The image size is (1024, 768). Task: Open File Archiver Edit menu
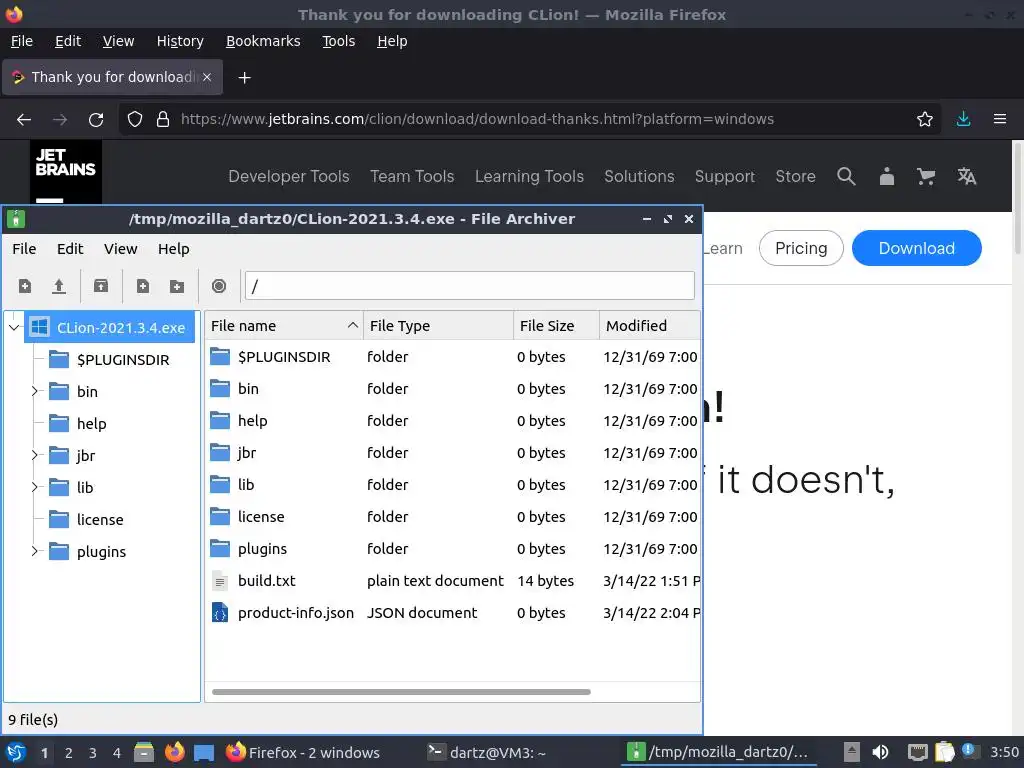point(70,249)
